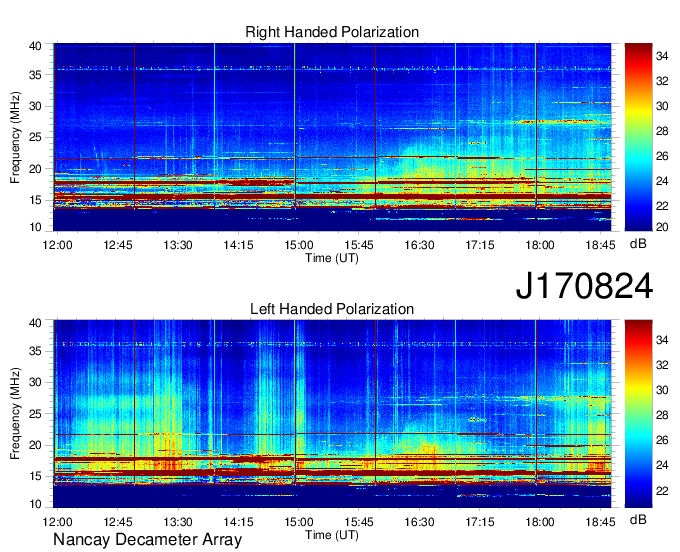The image size is (680, 552).
Task: Click the Left Handed Polarization spectrogram image
Action: 332,414
